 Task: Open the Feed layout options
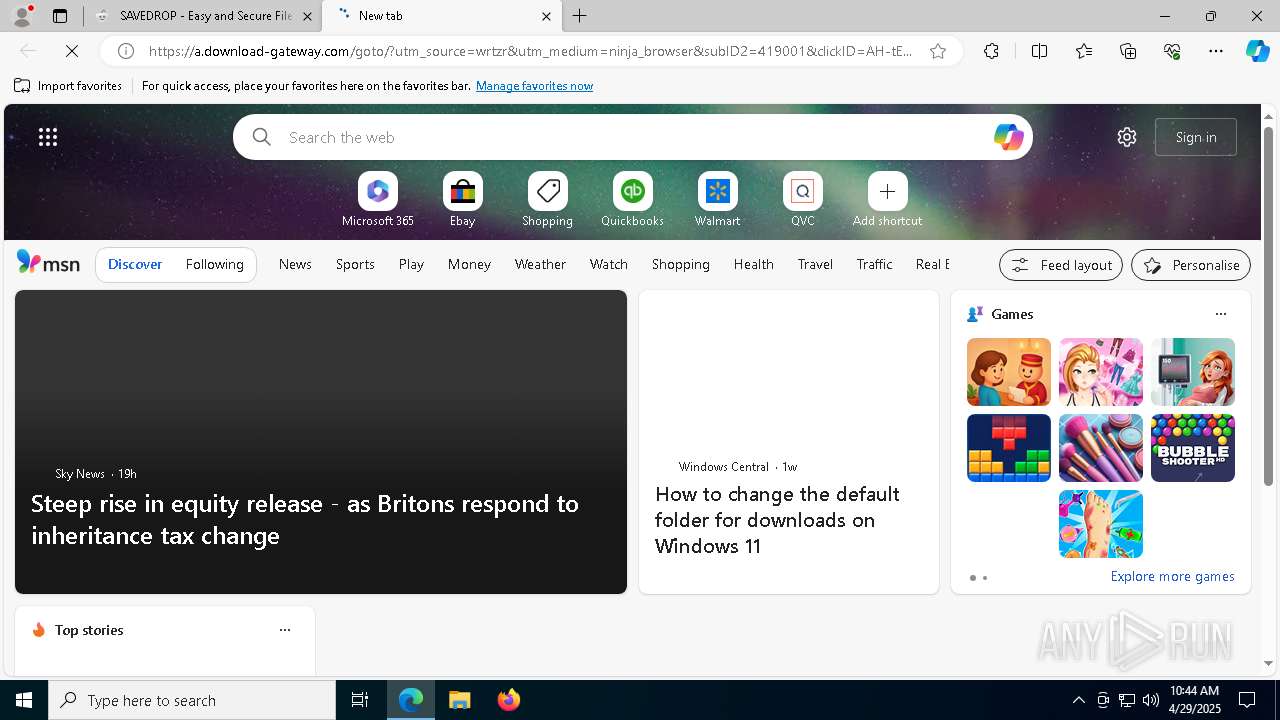point(1061,265)
